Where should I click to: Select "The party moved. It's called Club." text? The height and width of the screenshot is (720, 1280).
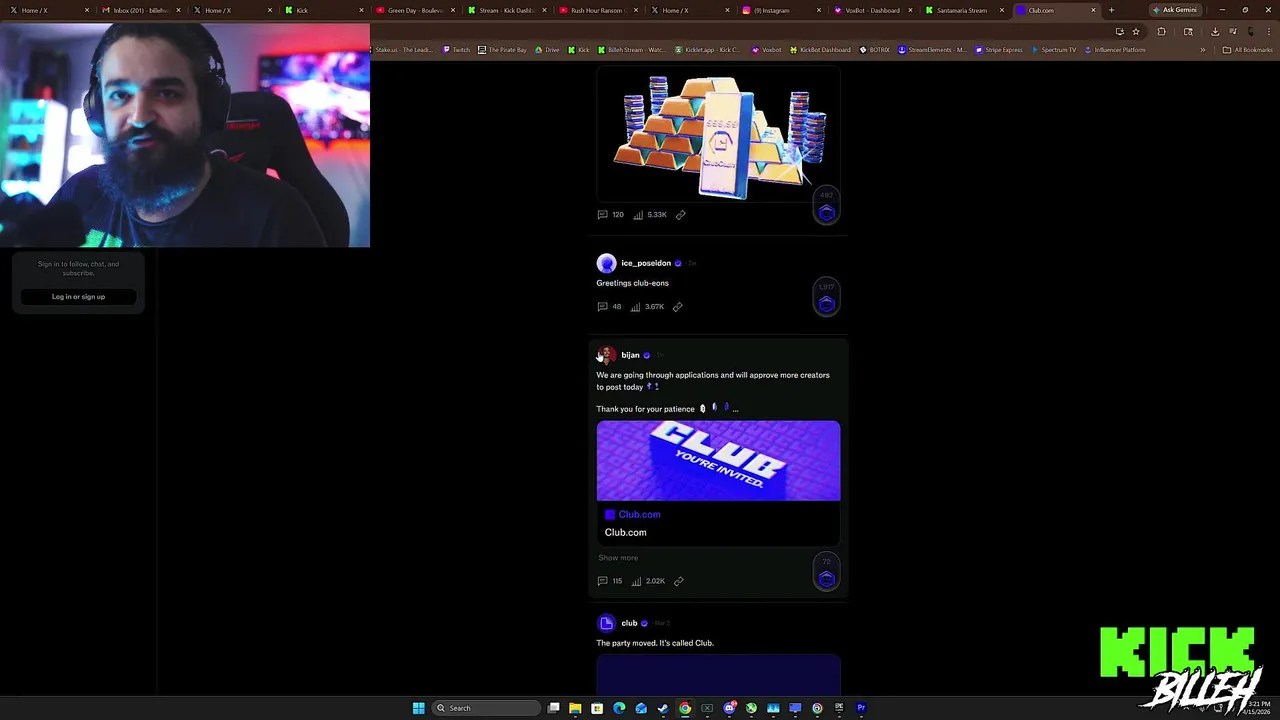click(x=655, y=643)
